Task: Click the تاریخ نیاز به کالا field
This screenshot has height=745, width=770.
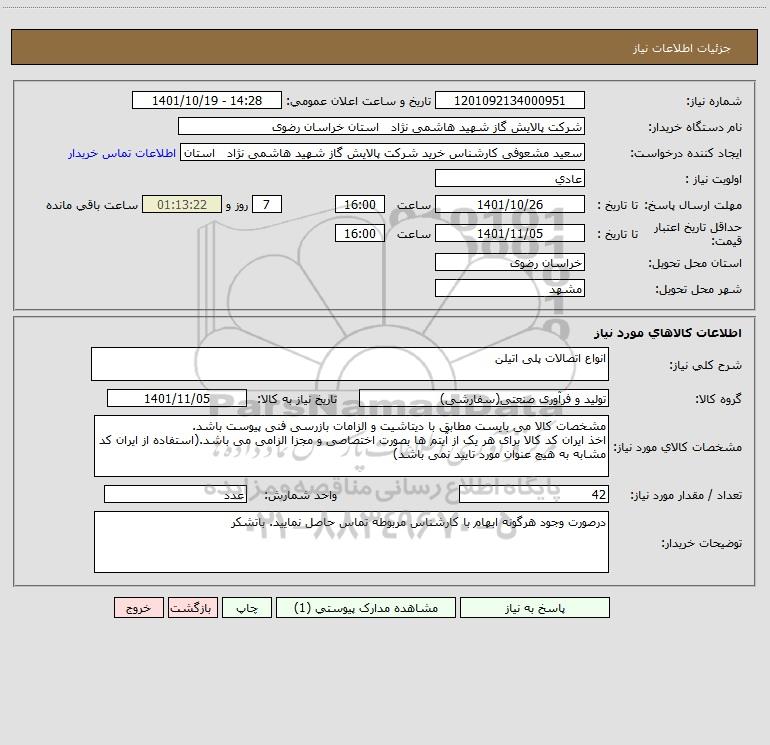Action: point(177,398)
